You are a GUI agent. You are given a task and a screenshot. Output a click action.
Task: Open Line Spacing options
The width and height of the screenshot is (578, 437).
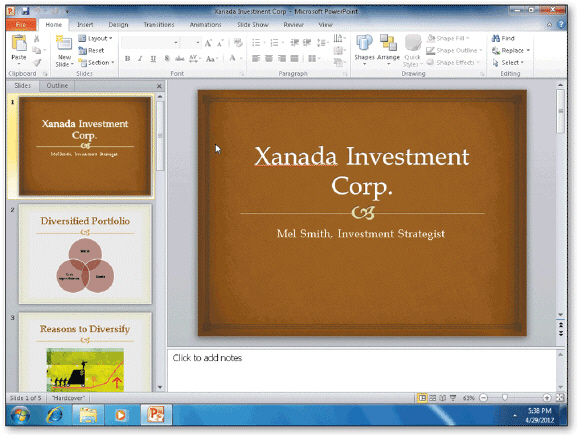[x=322, y=43]
